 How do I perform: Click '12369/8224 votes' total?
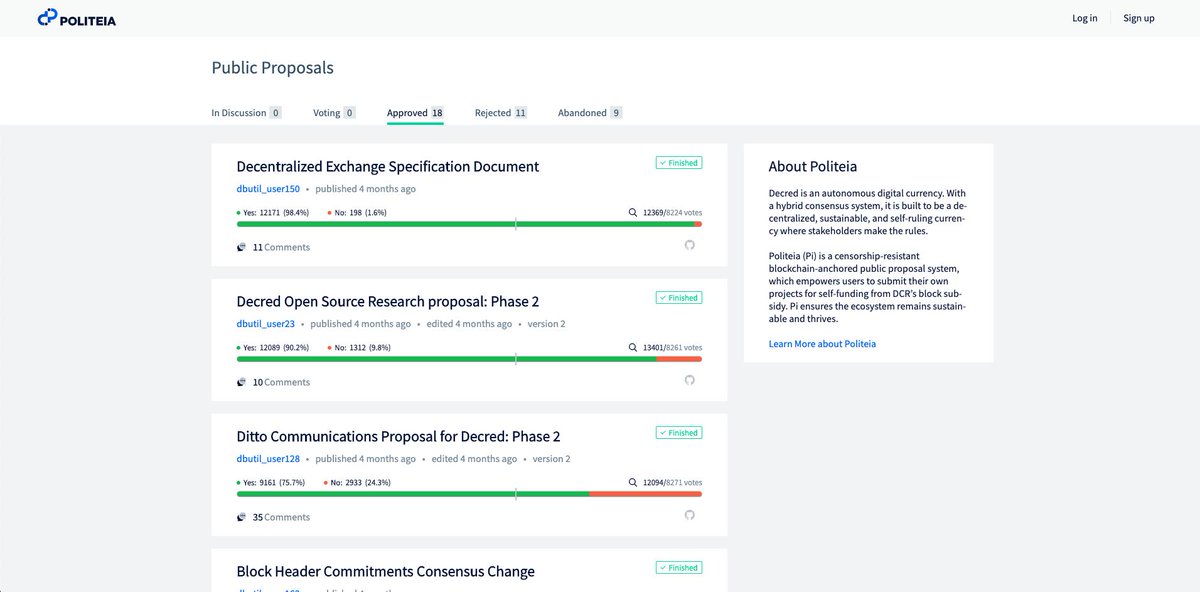[672, 213]
